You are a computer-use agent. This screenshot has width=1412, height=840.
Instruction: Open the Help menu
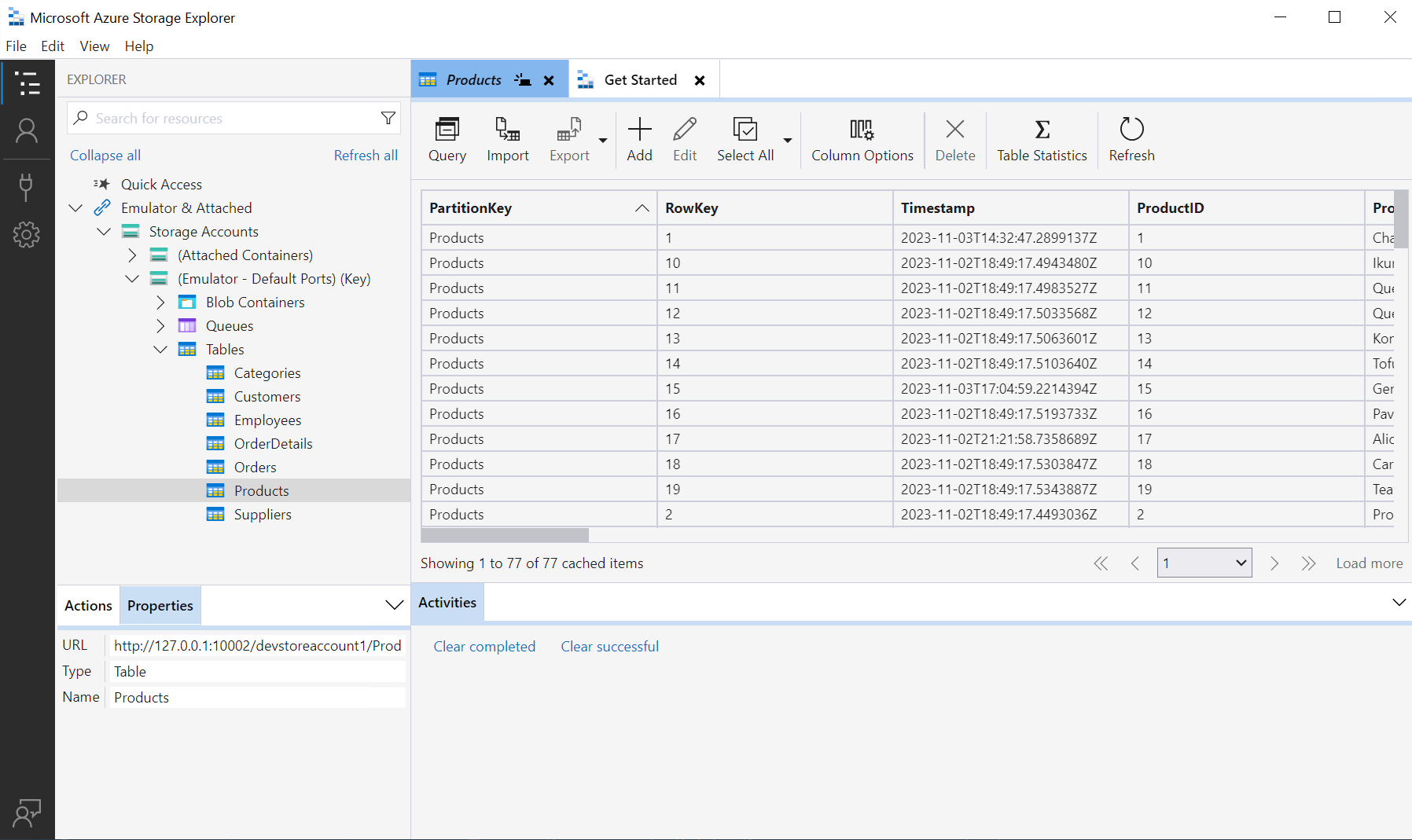pos(139,46)
